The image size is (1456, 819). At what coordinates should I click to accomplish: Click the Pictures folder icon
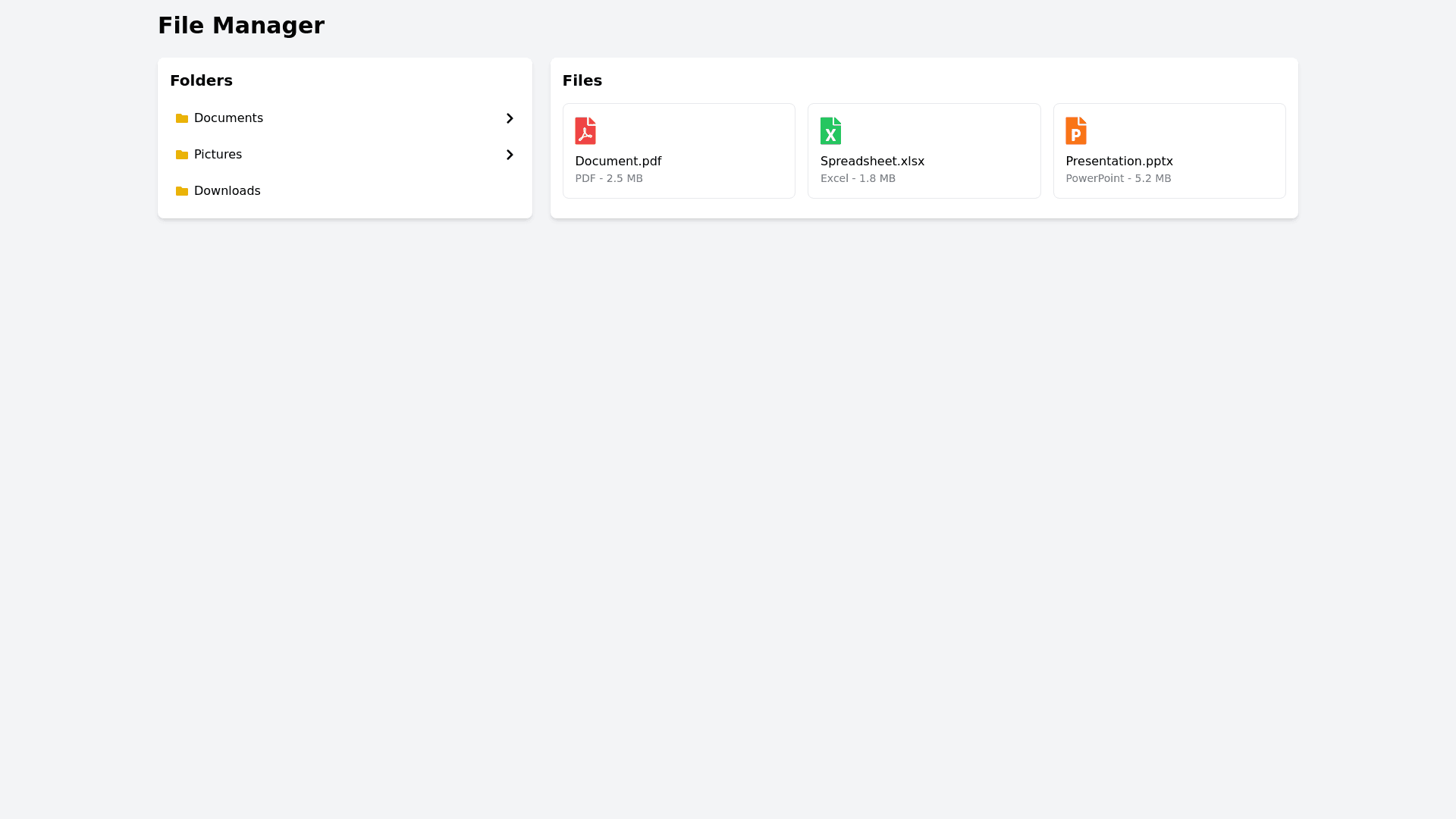pos(182,155)
